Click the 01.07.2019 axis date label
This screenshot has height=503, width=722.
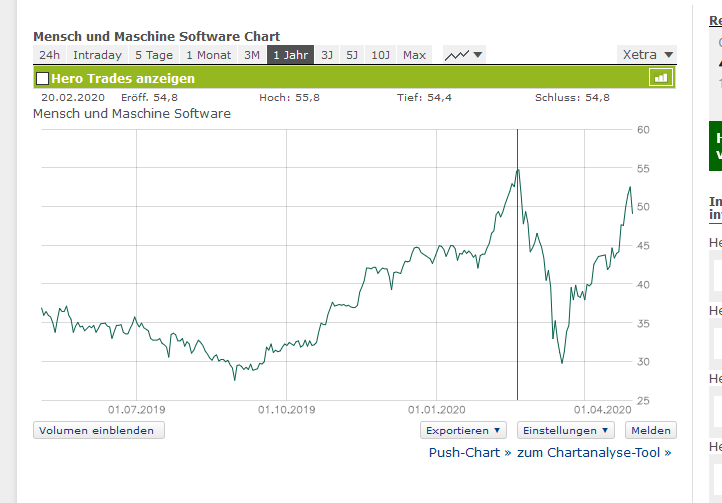point(136,409)
